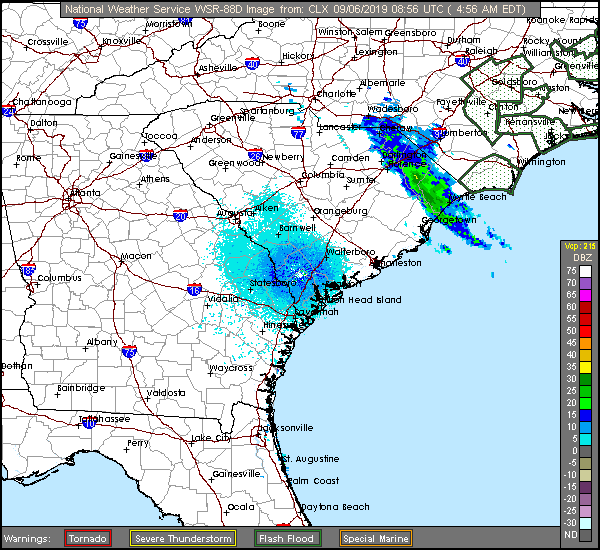Click the I-185 shield near Columbus
Screen dimensions: 600x550
tap(28, 269)
